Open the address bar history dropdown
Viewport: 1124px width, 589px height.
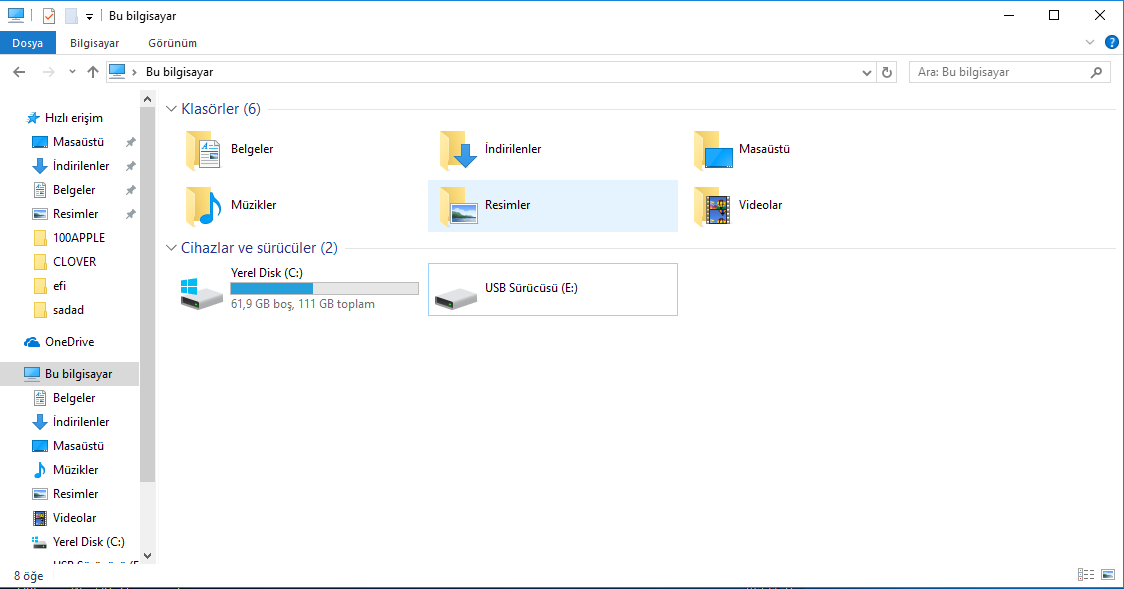(867, 72)
